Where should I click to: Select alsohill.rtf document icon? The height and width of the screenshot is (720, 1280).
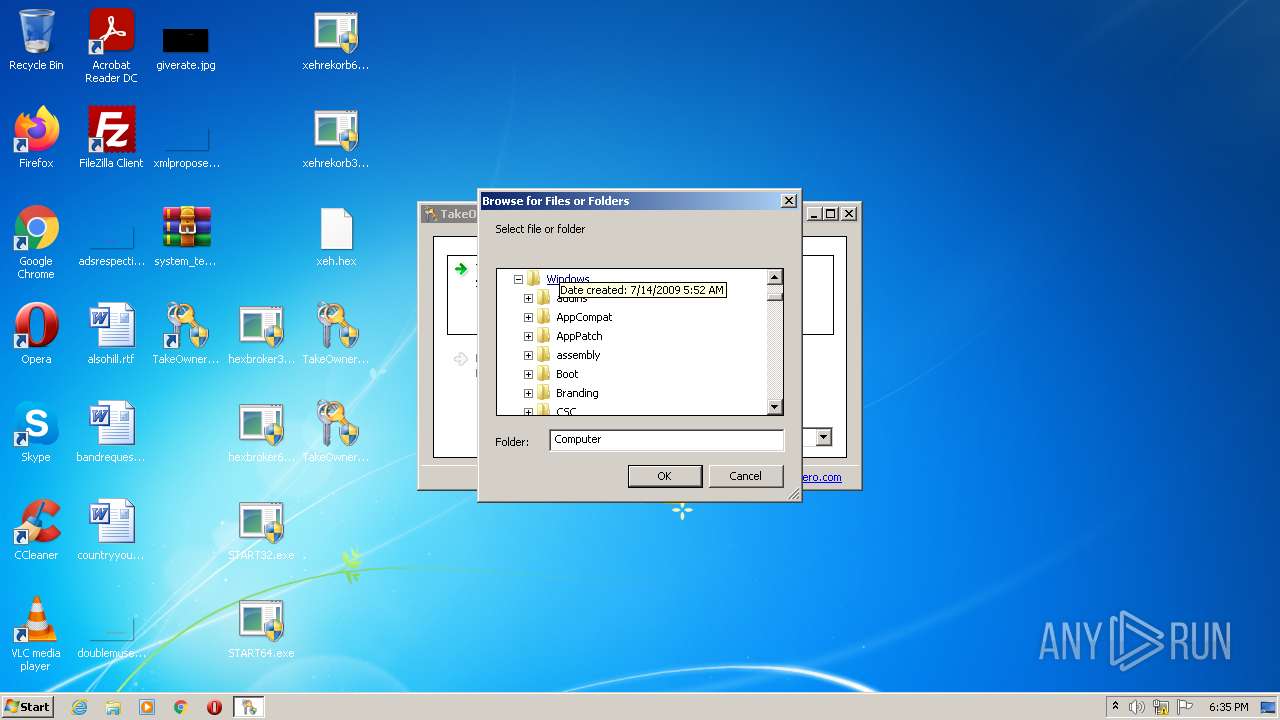tap(111, 334)
